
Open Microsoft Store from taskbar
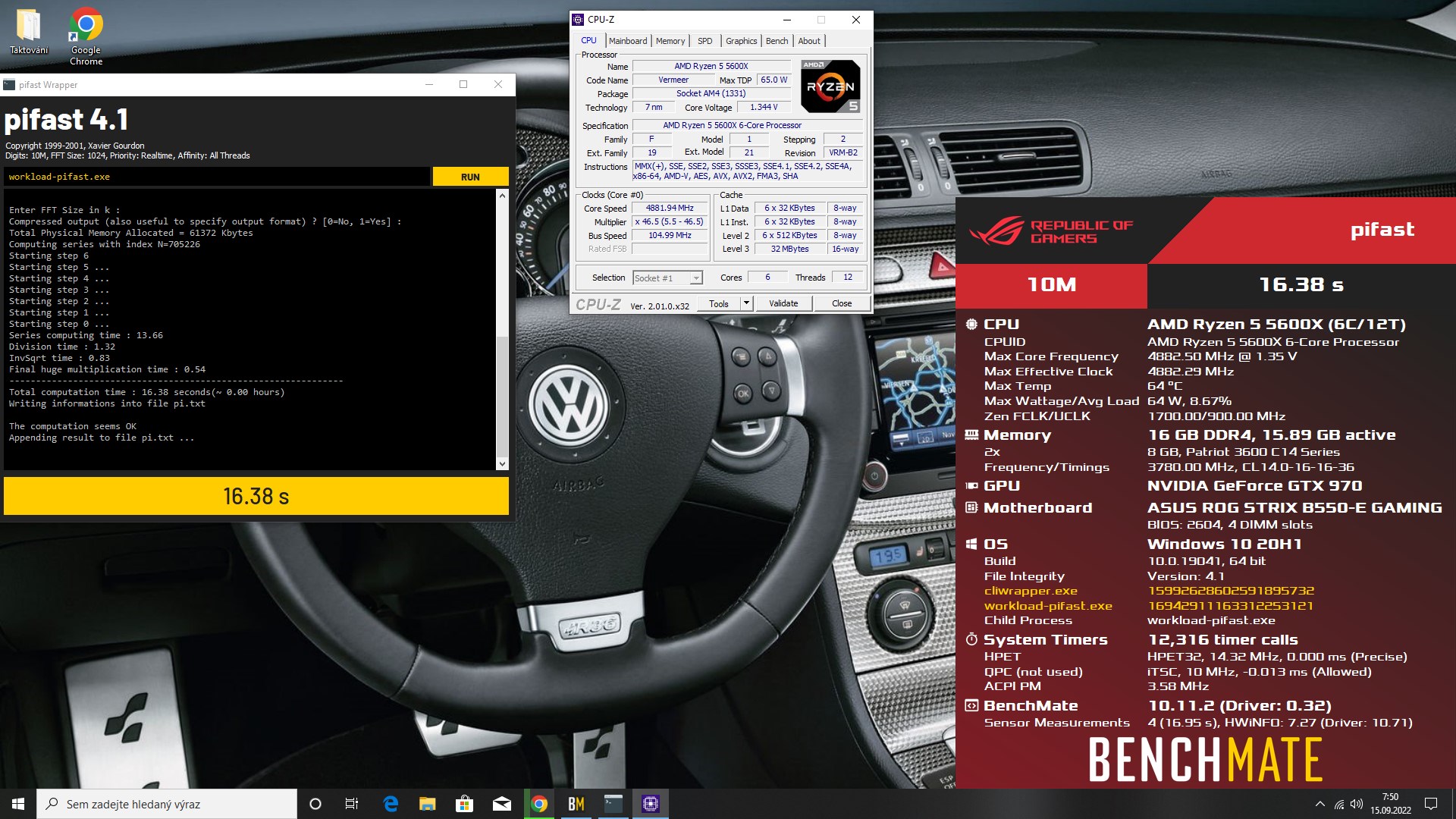pyautogui.click(x=464, y=804)
